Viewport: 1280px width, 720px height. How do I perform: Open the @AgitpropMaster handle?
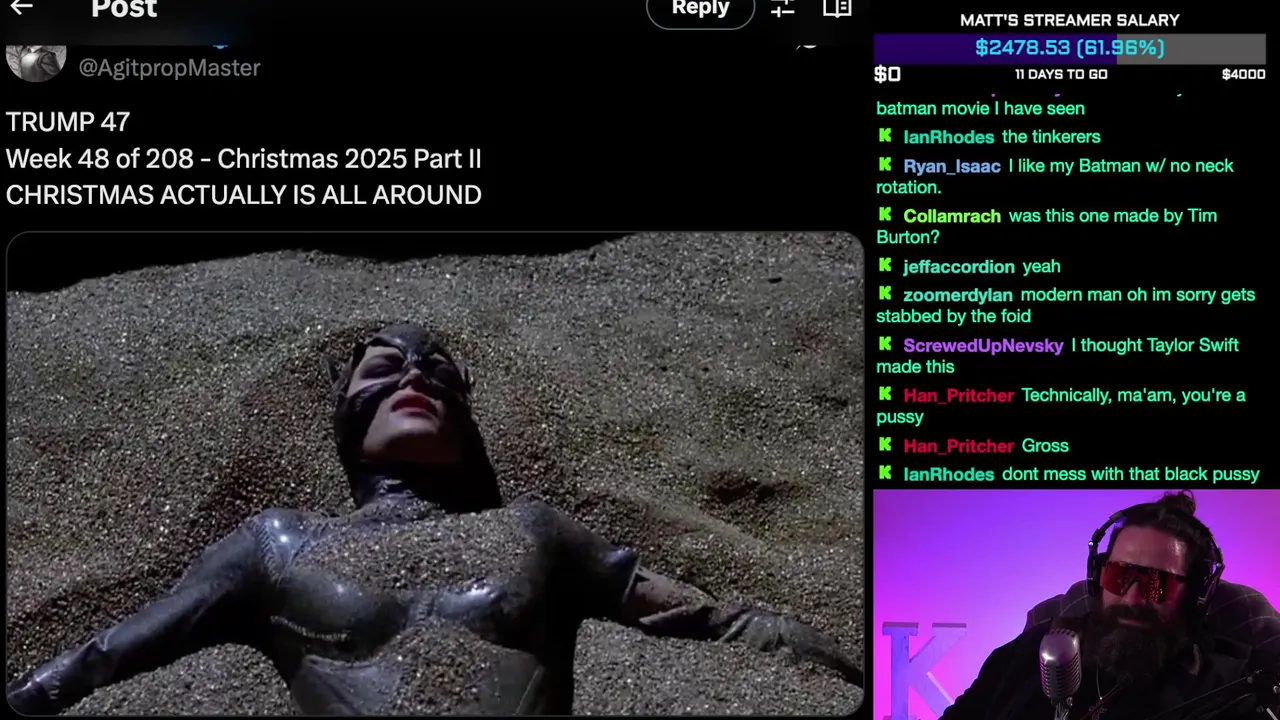click(x=169, y=67)
